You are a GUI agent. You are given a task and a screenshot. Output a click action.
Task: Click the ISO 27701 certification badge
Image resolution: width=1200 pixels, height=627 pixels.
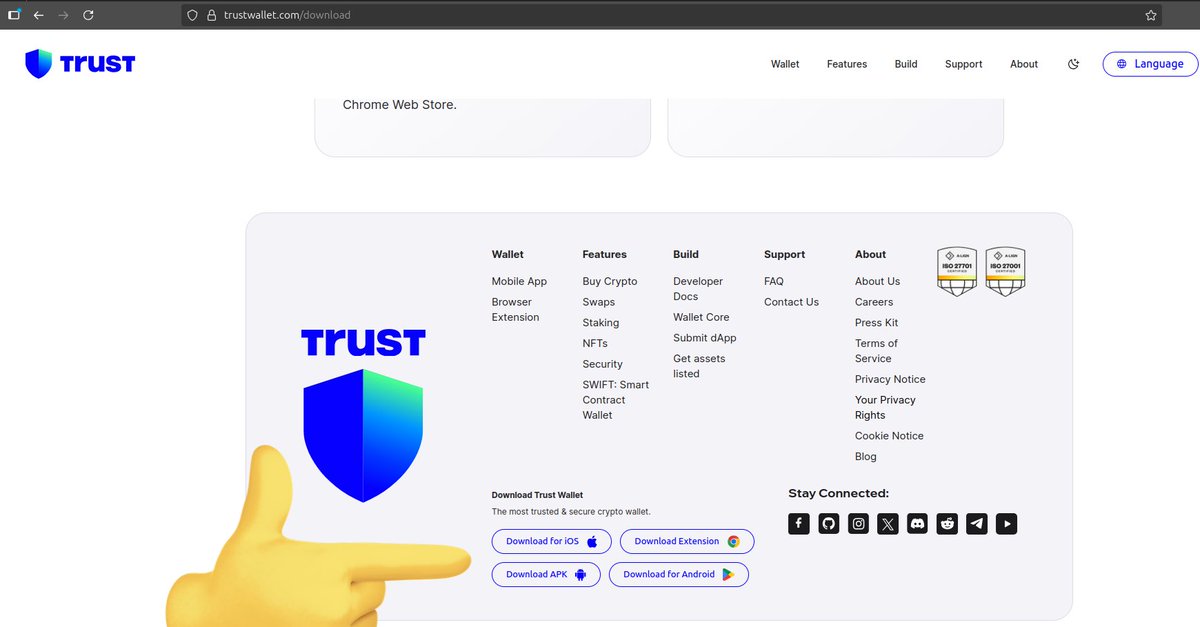click(x=957, y=272)
